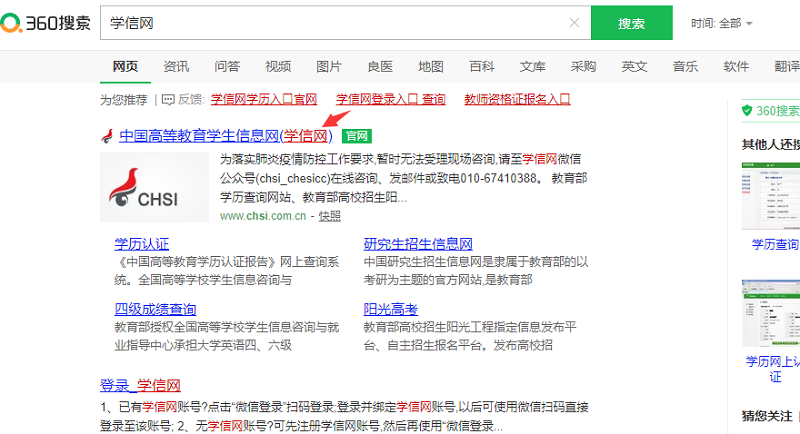Click the CHSI logo thumbnail
800x434 pixels.
pos(154,187)
